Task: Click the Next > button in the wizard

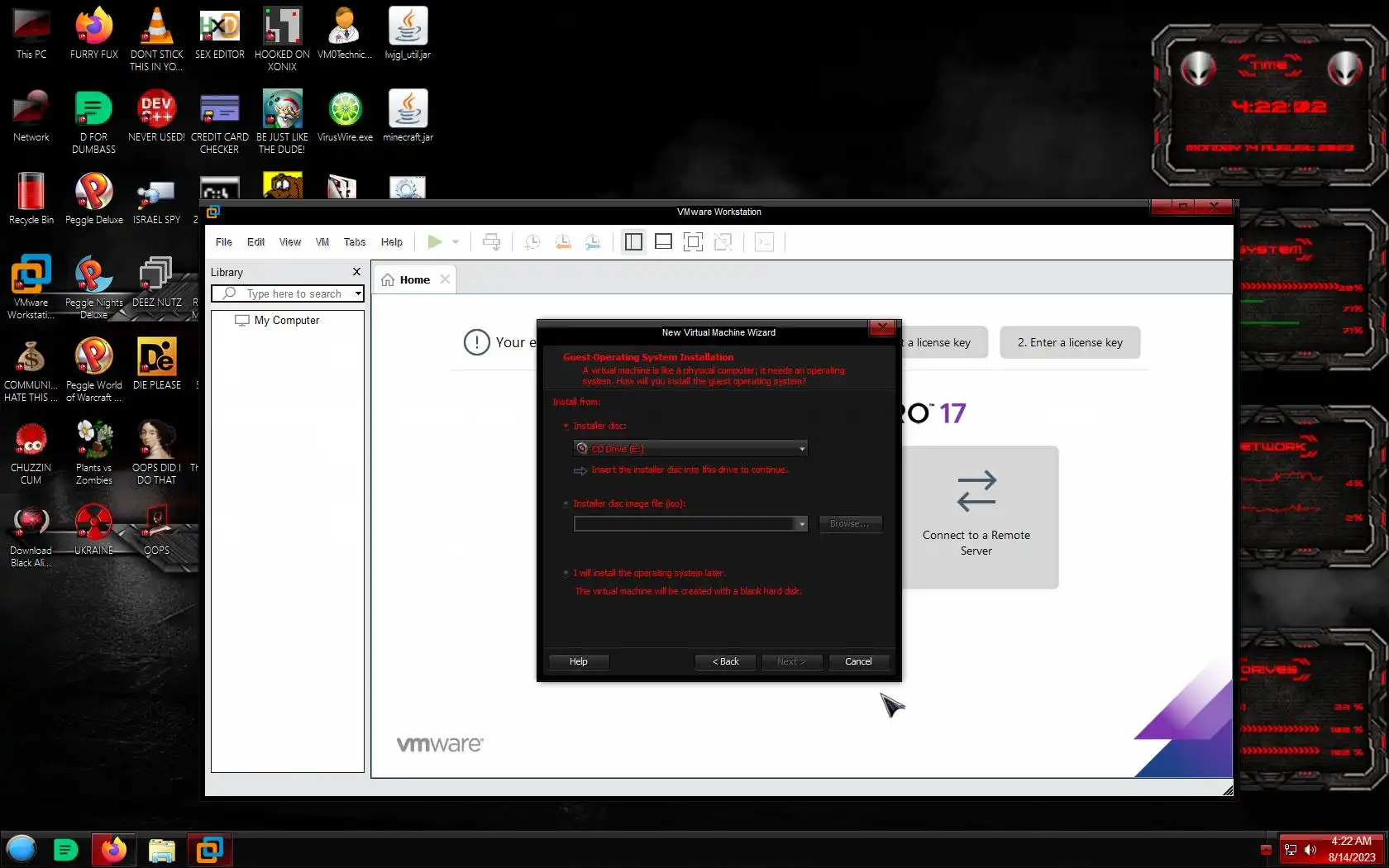Action: (x=791, y=661)
